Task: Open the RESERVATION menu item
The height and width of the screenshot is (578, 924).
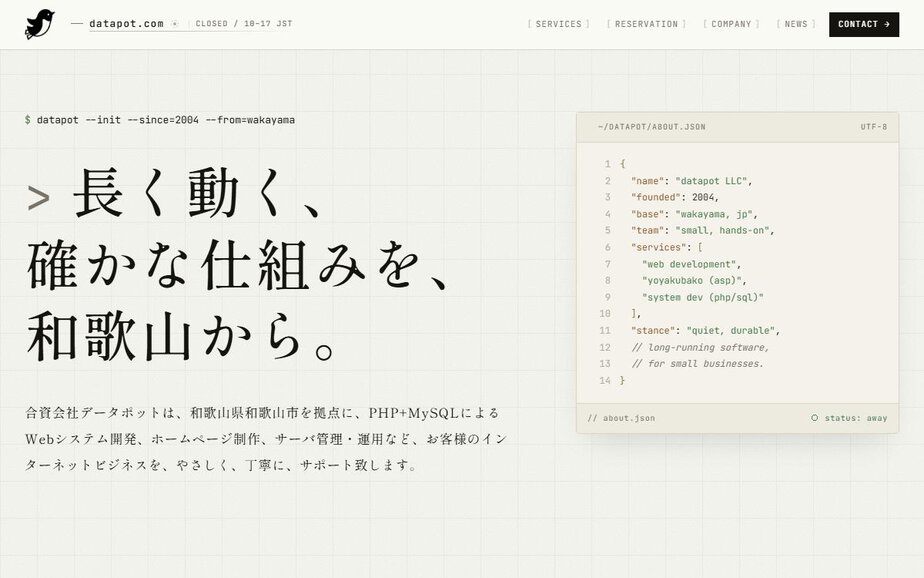Action: click(646, 24)
